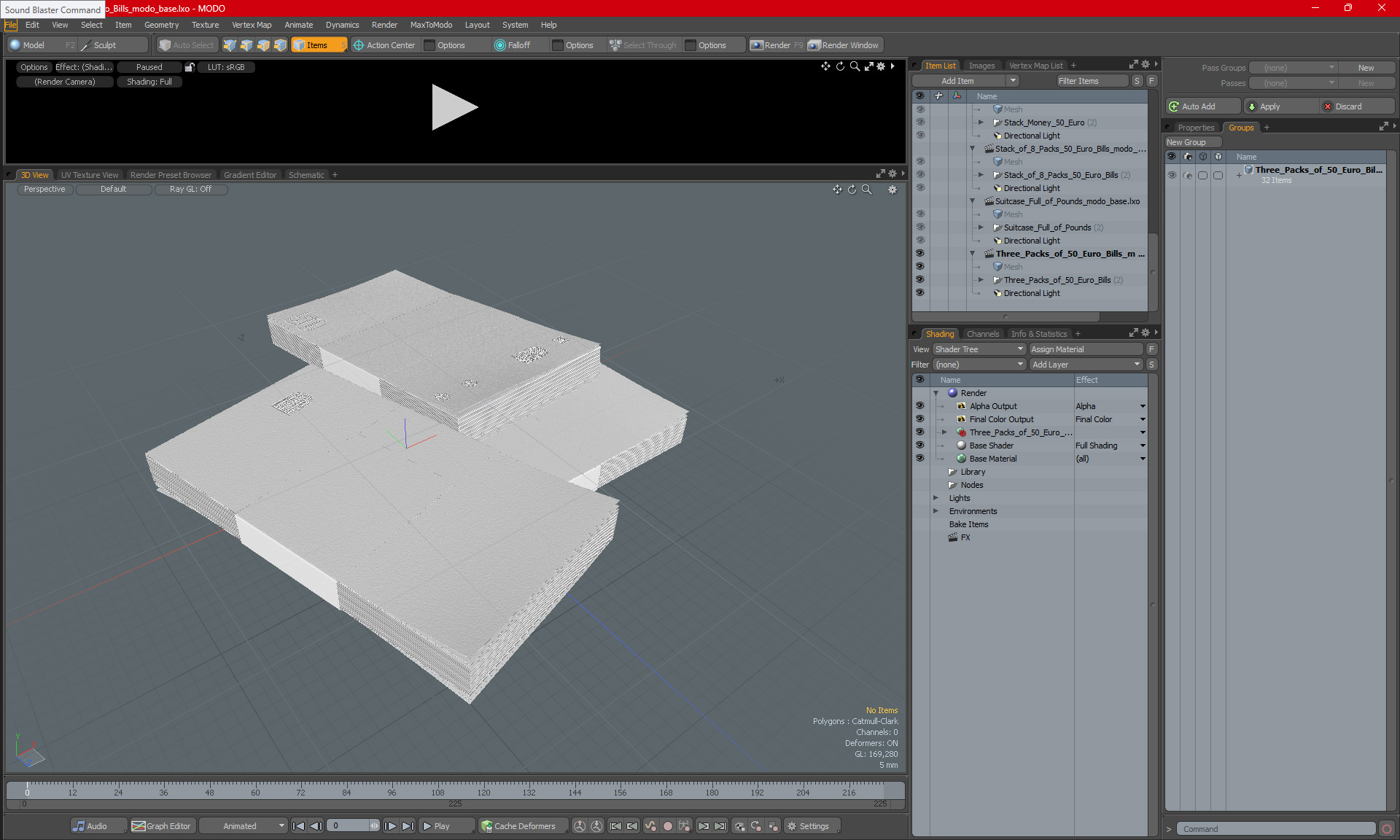Open preview panel gear settings
The height and width of the screenshot is (840, 1400).
[x=881, y=66]
